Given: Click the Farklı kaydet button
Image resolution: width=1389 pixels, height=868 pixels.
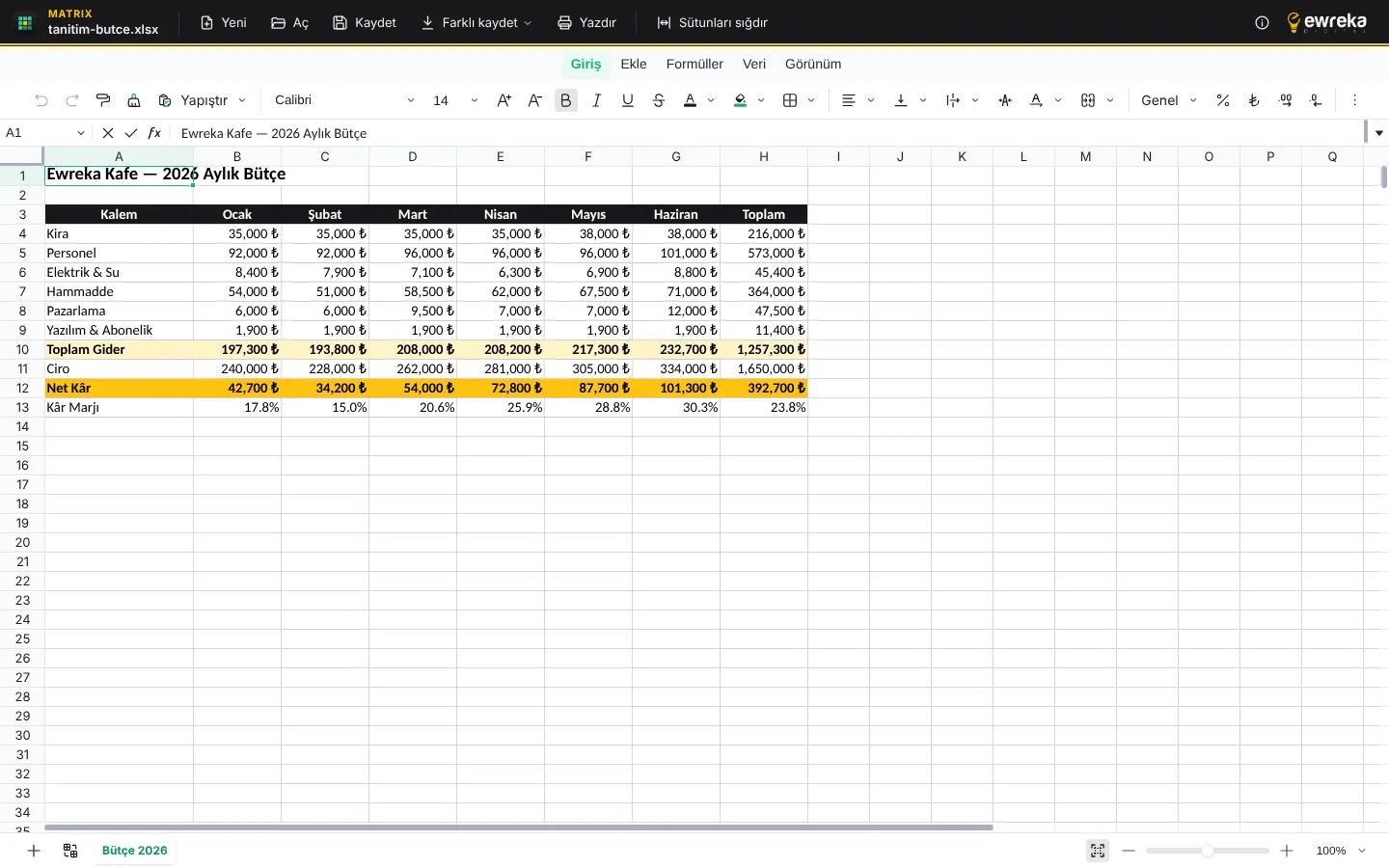Looking at the screenshot, I should 477,22.
